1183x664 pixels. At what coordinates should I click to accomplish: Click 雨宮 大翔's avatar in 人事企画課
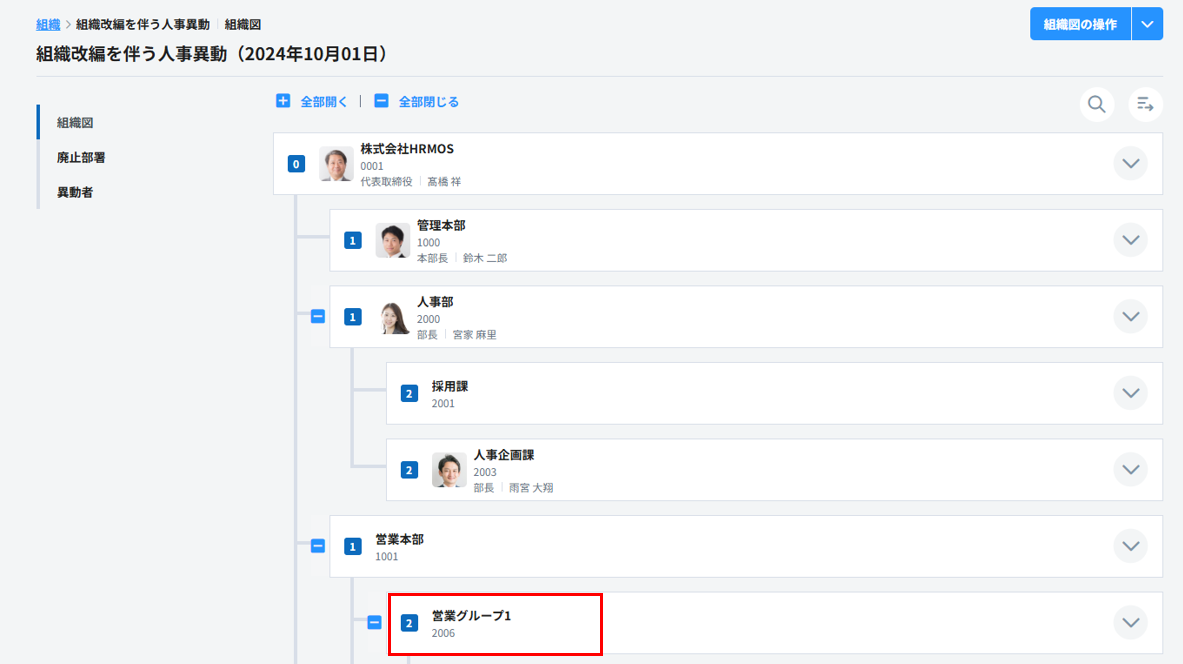tap(449, 470)
